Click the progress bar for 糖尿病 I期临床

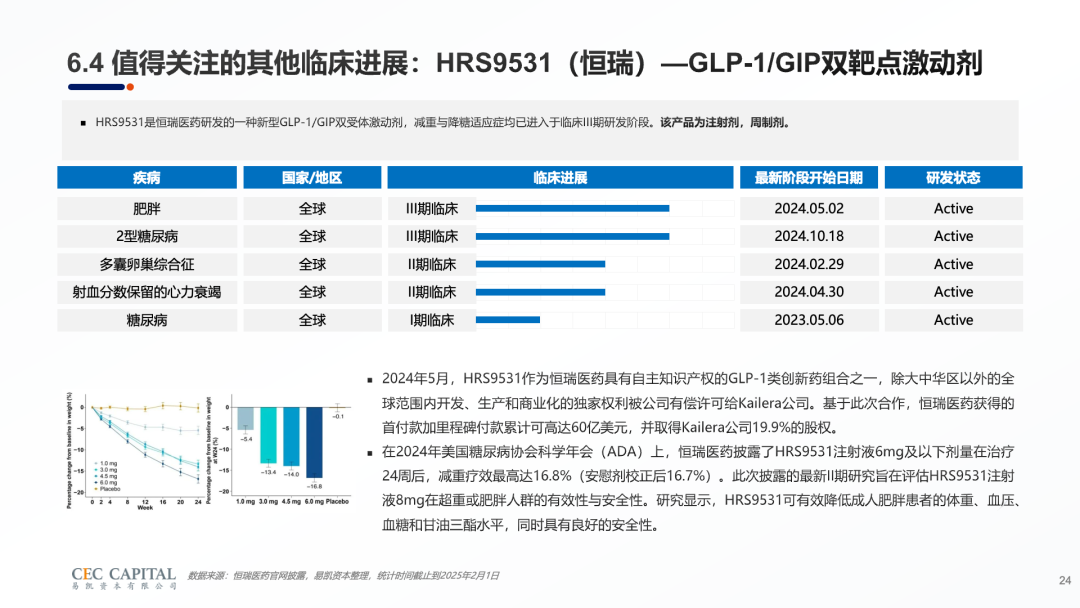click(508, 320)
